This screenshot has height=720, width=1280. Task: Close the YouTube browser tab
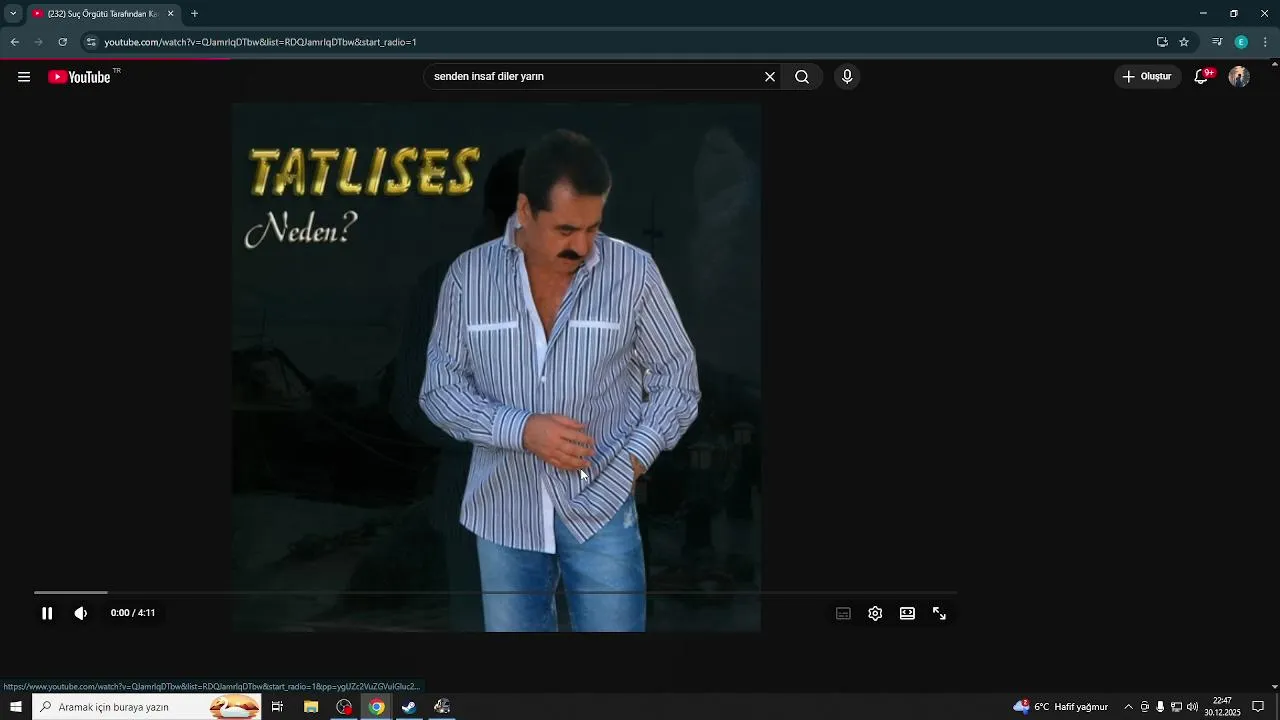pyautogui.click(x=170, y=14)
